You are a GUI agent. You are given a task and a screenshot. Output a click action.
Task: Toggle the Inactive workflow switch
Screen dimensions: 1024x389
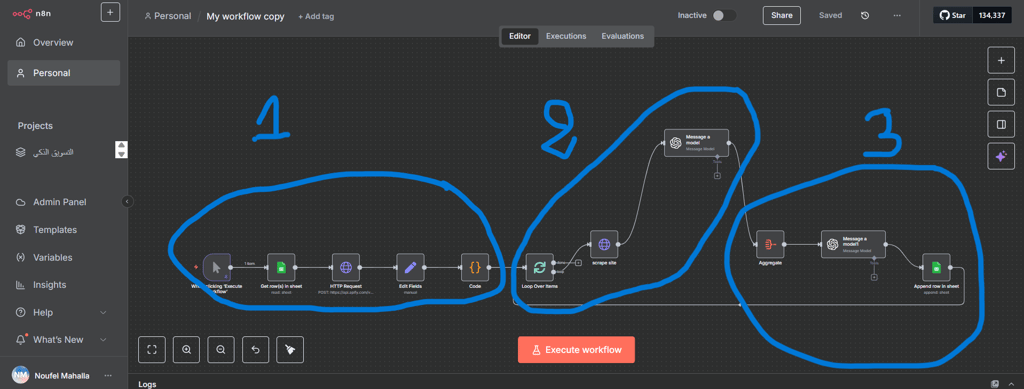[724, 15]
